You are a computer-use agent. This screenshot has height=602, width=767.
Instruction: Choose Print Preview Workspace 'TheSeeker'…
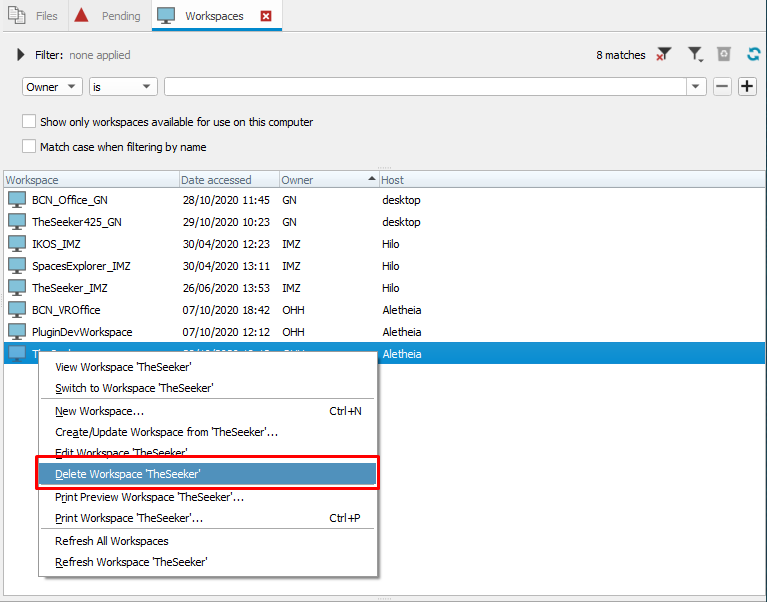(207, 497)
